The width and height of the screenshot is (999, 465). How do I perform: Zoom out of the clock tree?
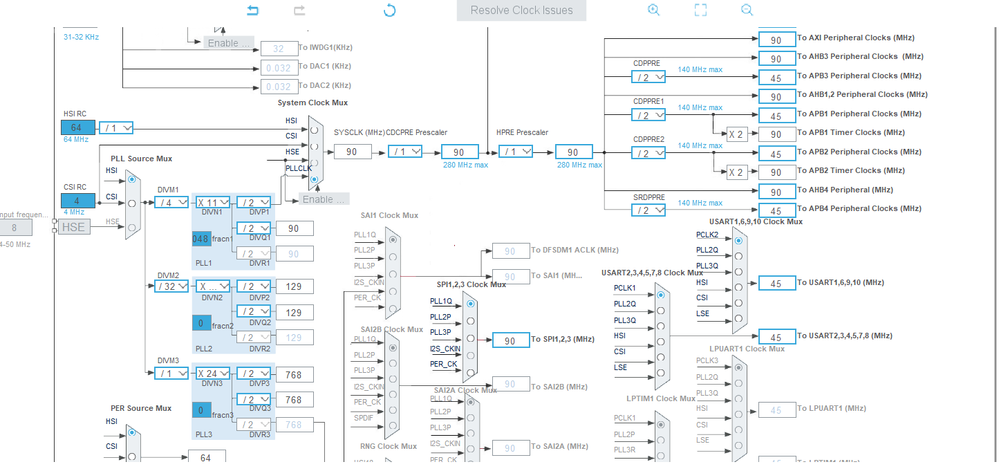[747, 10]
